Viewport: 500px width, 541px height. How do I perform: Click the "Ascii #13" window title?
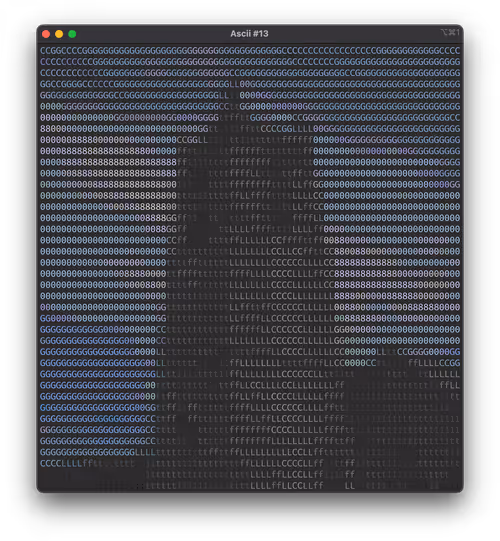coord(249,34)
